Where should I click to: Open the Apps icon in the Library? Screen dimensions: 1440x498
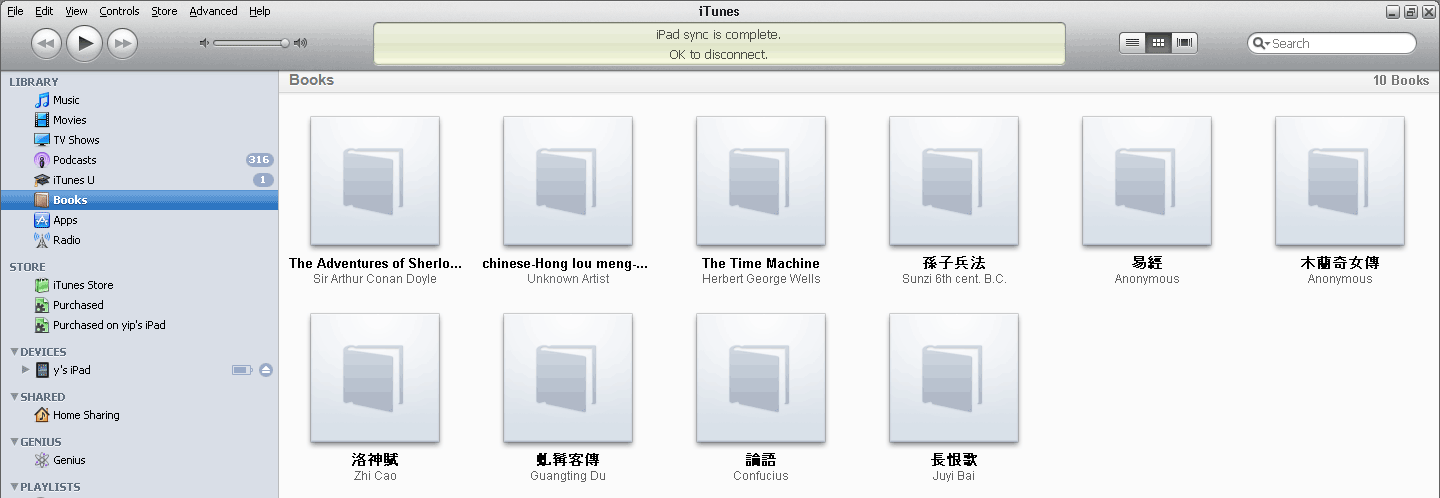pos(42,220)
